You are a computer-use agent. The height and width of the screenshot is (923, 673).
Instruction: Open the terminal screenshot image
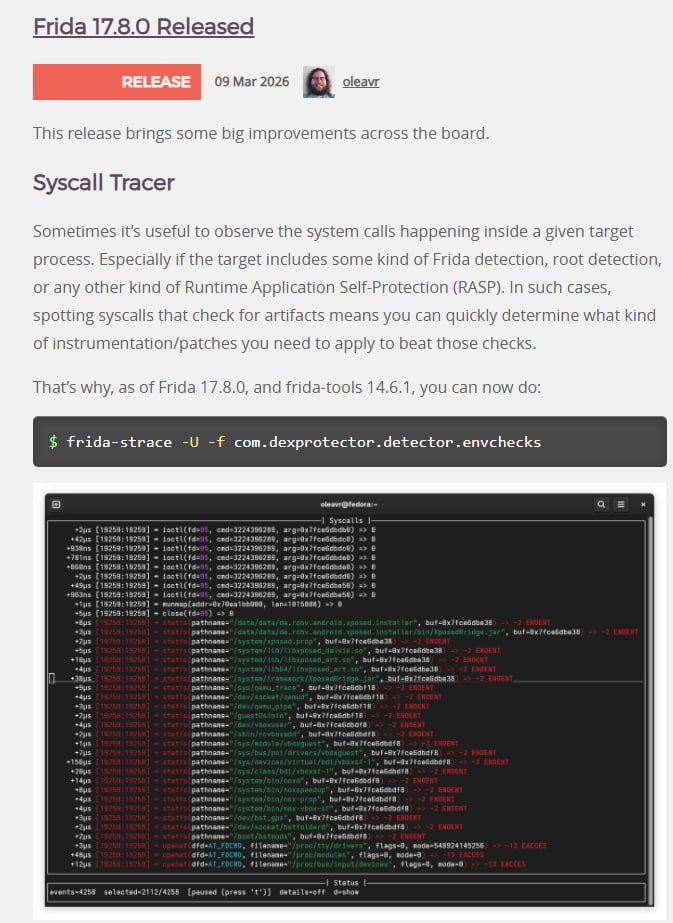click(x=350, y=700)
